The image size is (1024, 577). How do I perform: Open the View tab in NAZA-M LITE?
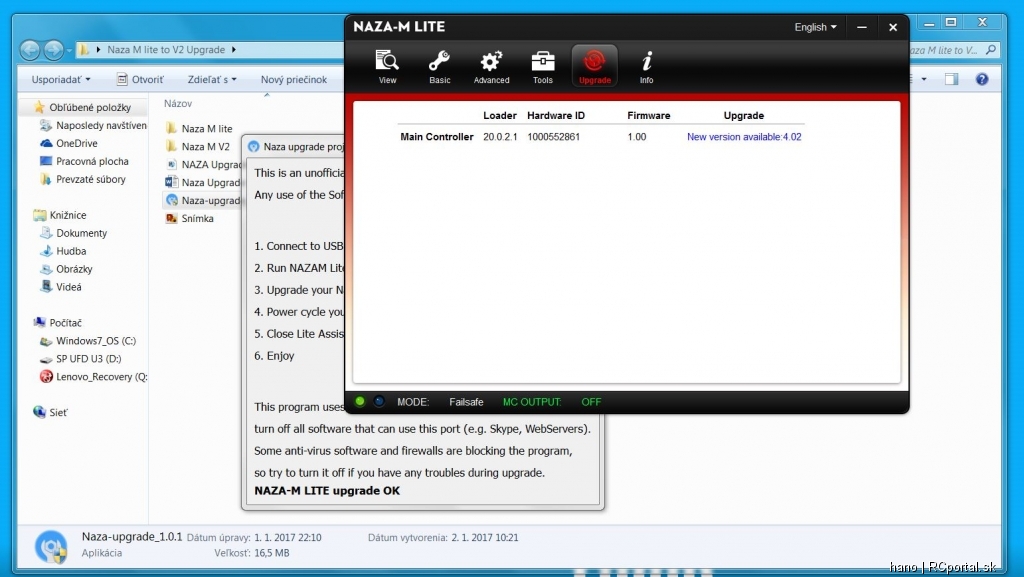pos(387,66)
